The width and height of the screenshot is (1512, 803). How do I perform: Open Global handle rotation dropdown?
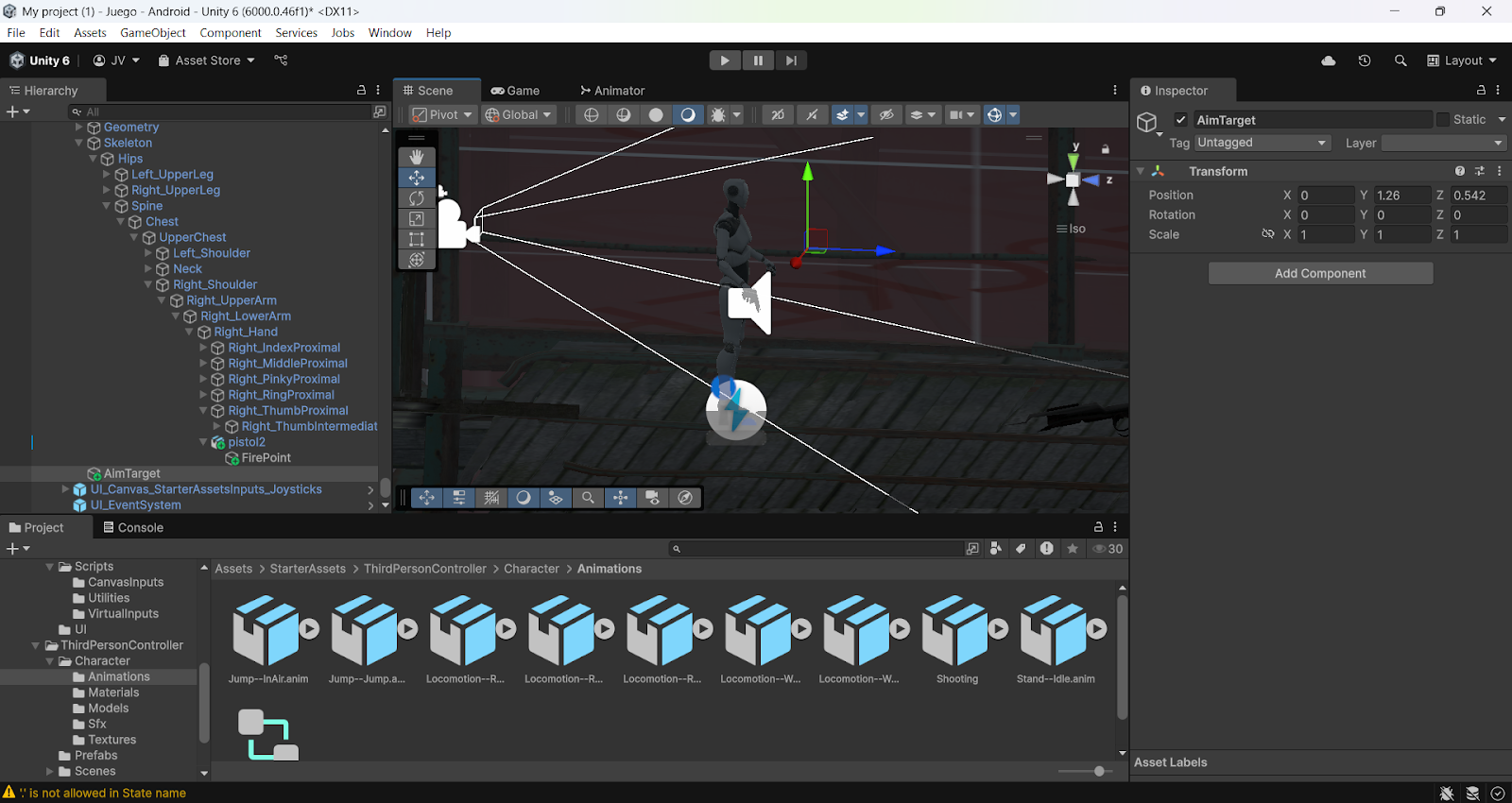(x=518, y=115)
